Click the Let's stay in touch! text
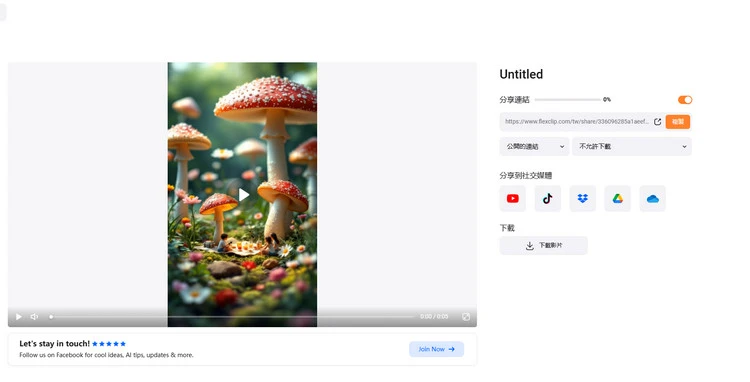 tap(55, 343)
